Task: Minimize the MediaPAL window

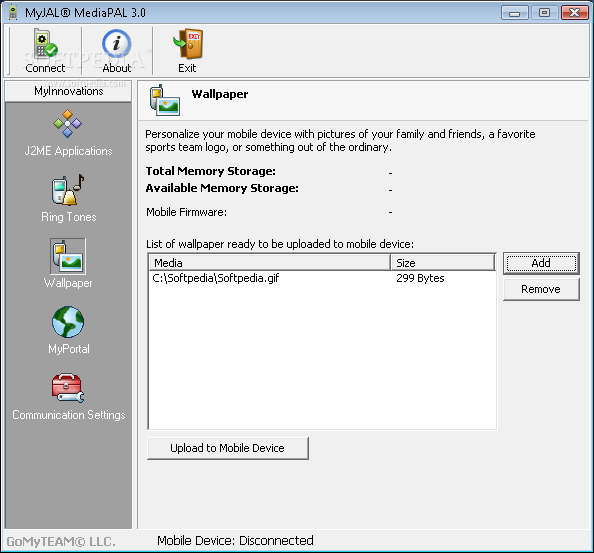Action: (x=514, y=13)
